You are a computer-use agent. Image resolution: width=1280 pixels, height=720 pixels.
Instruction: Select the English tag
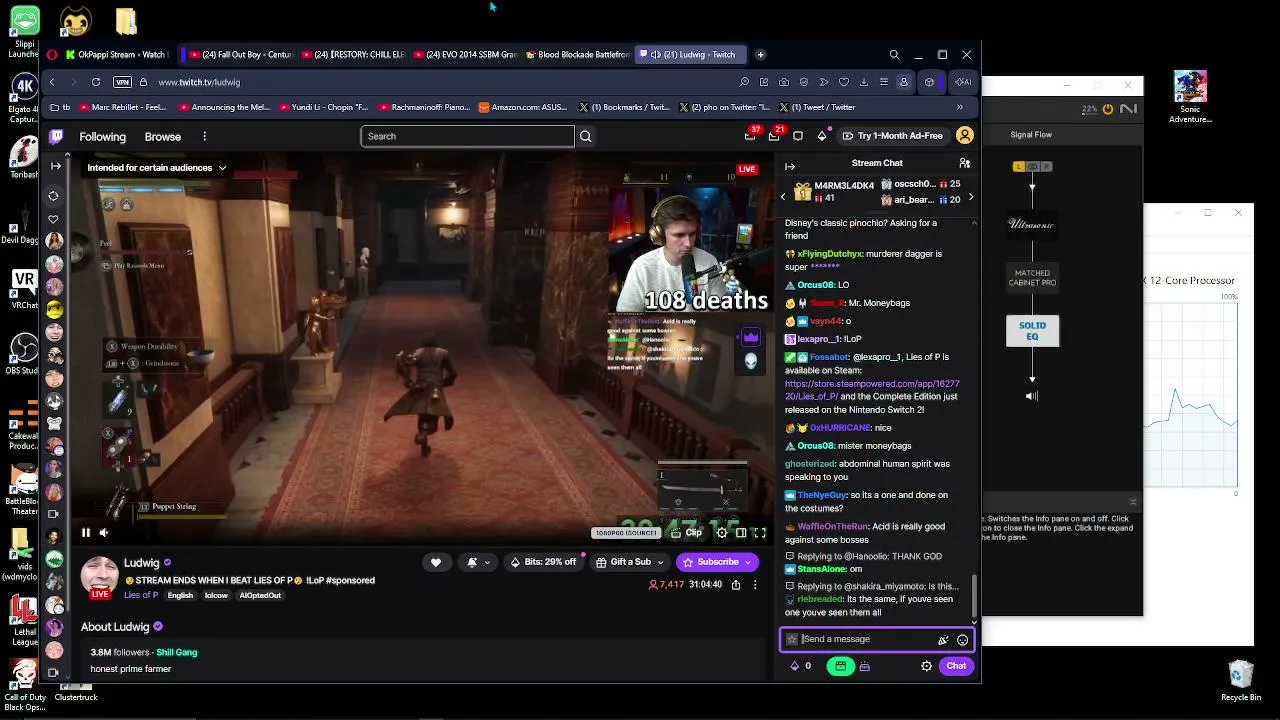tap(180, 596)
